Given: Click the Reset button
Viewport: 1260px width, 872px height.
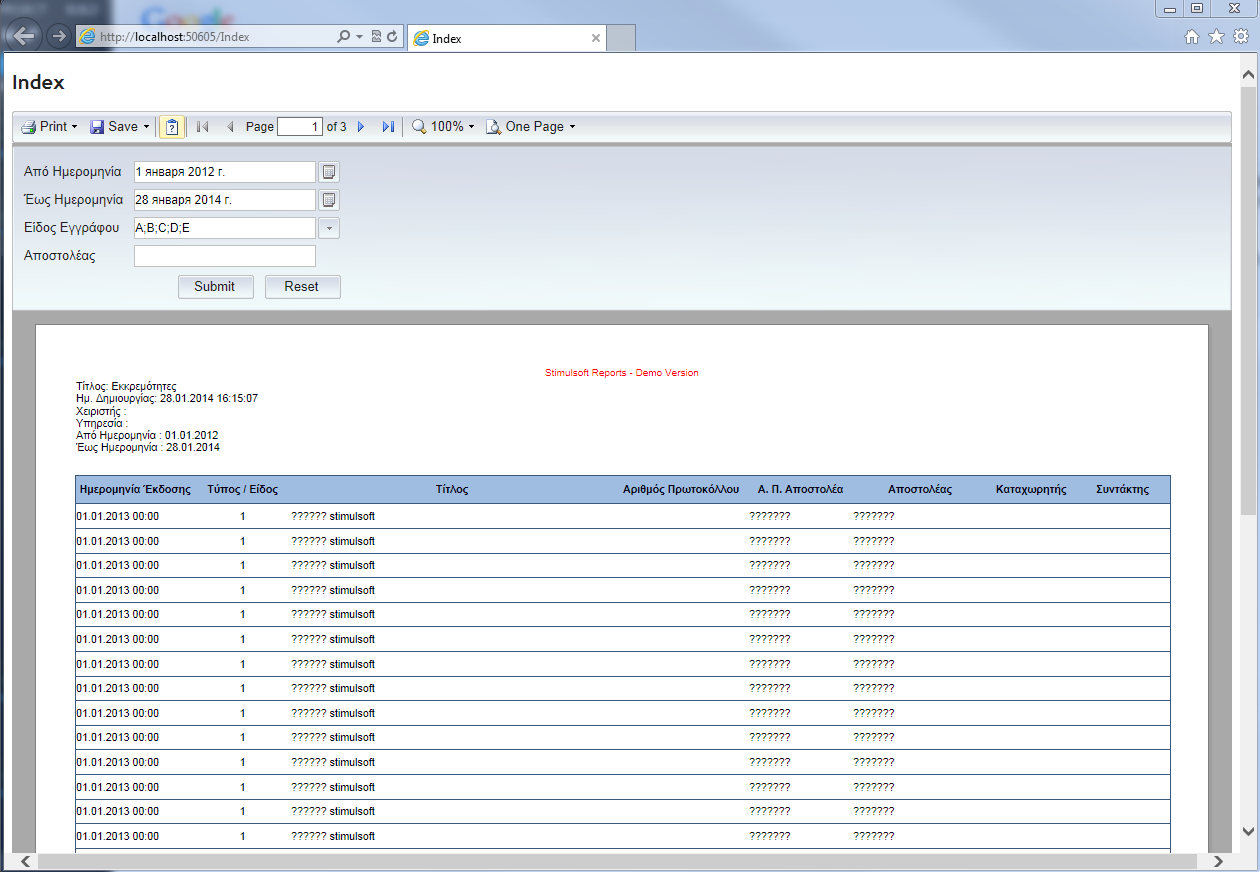Looking at the screenshot, I should click(302, 287).
